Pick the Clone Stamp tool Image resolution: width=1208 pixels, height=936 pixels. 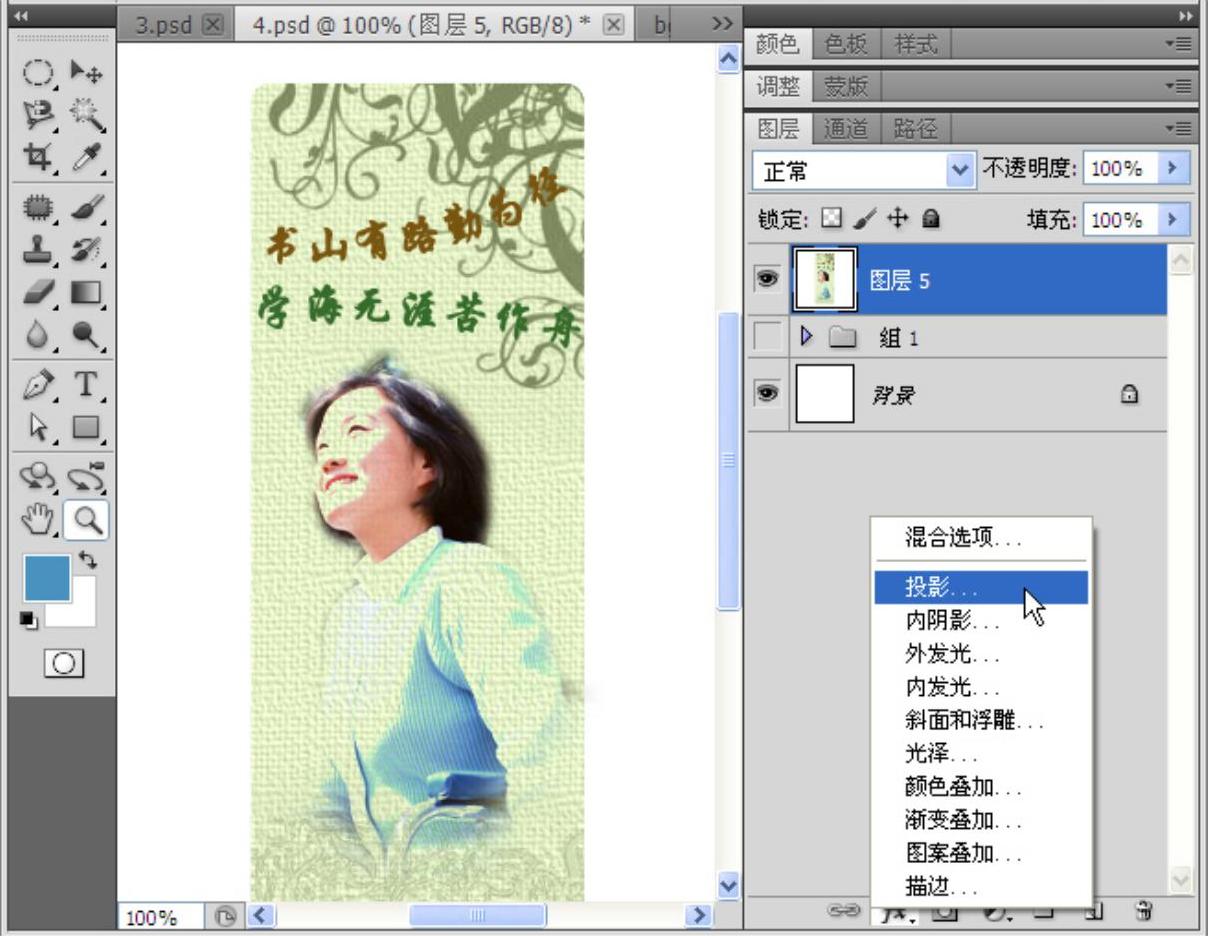37,249
